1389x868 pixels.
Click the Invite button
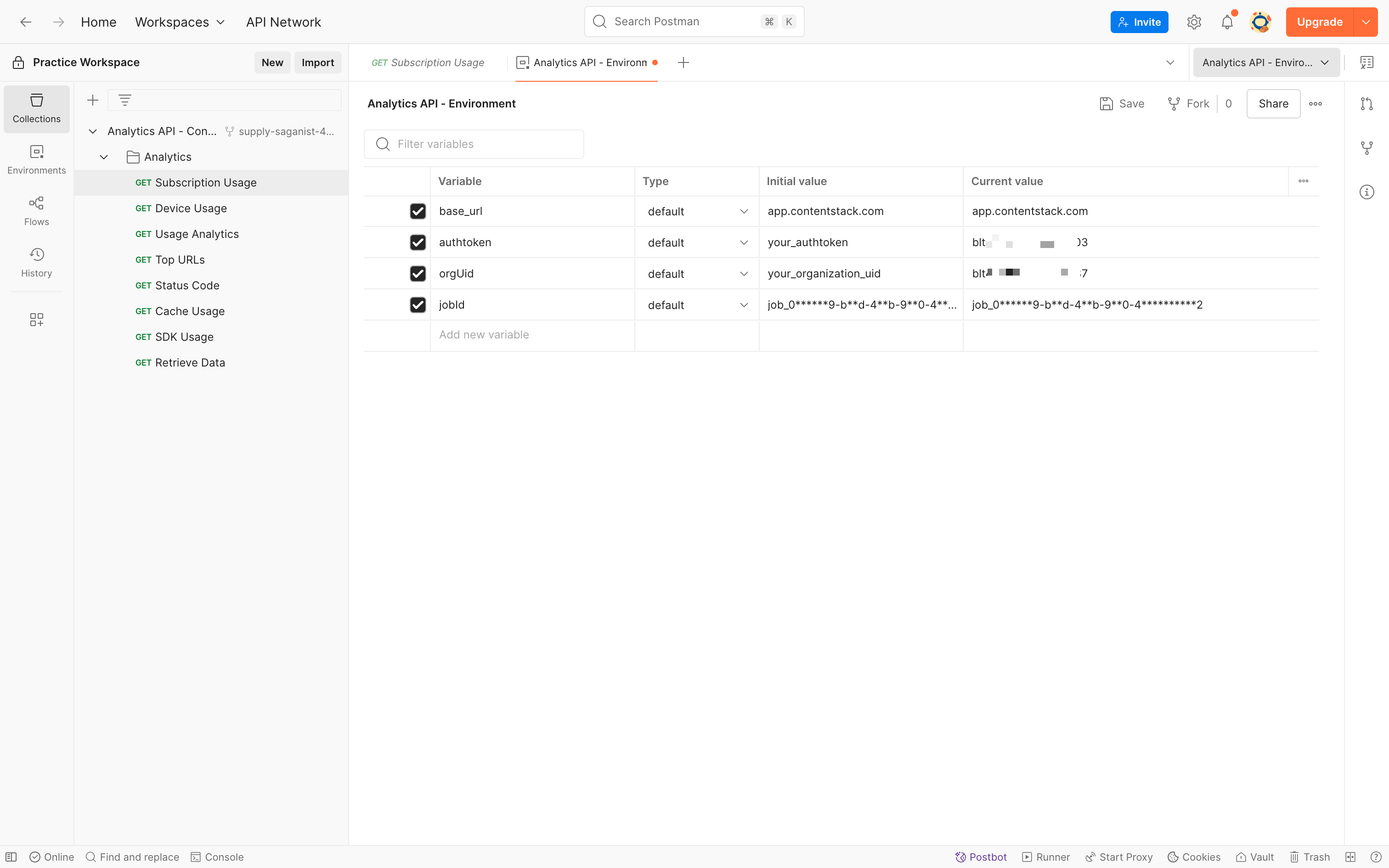pos(1139,22)
